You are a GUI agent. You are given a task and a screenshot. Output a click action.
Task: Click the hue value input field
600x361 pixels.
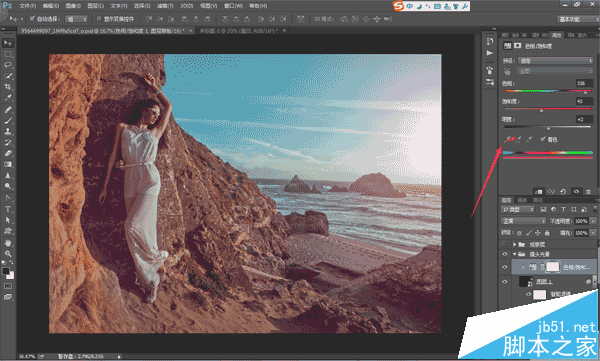584,83
